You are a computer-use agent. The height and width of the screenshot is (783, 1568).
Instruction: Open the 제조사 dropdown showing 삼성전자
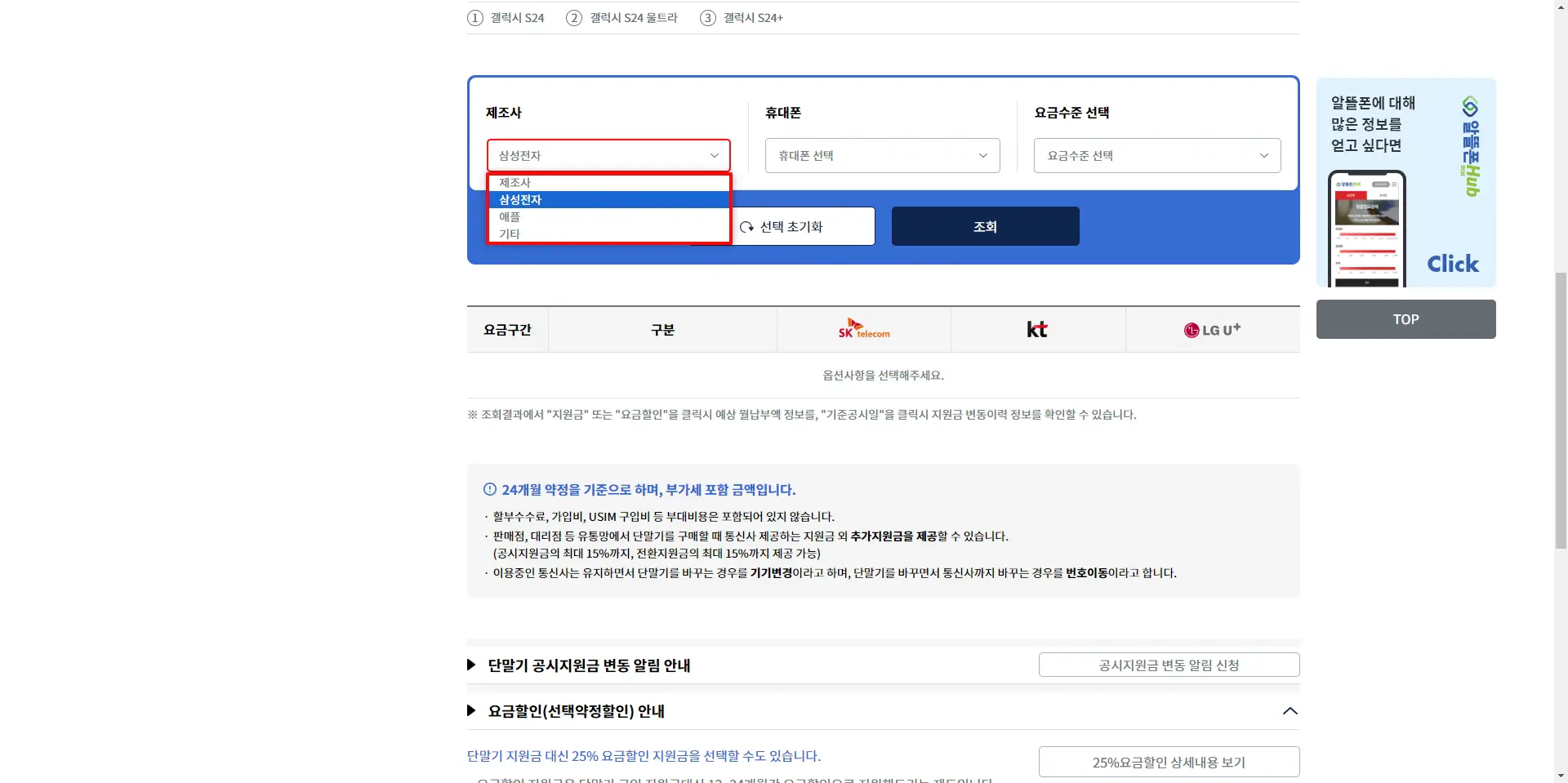(x=608, y=155)
